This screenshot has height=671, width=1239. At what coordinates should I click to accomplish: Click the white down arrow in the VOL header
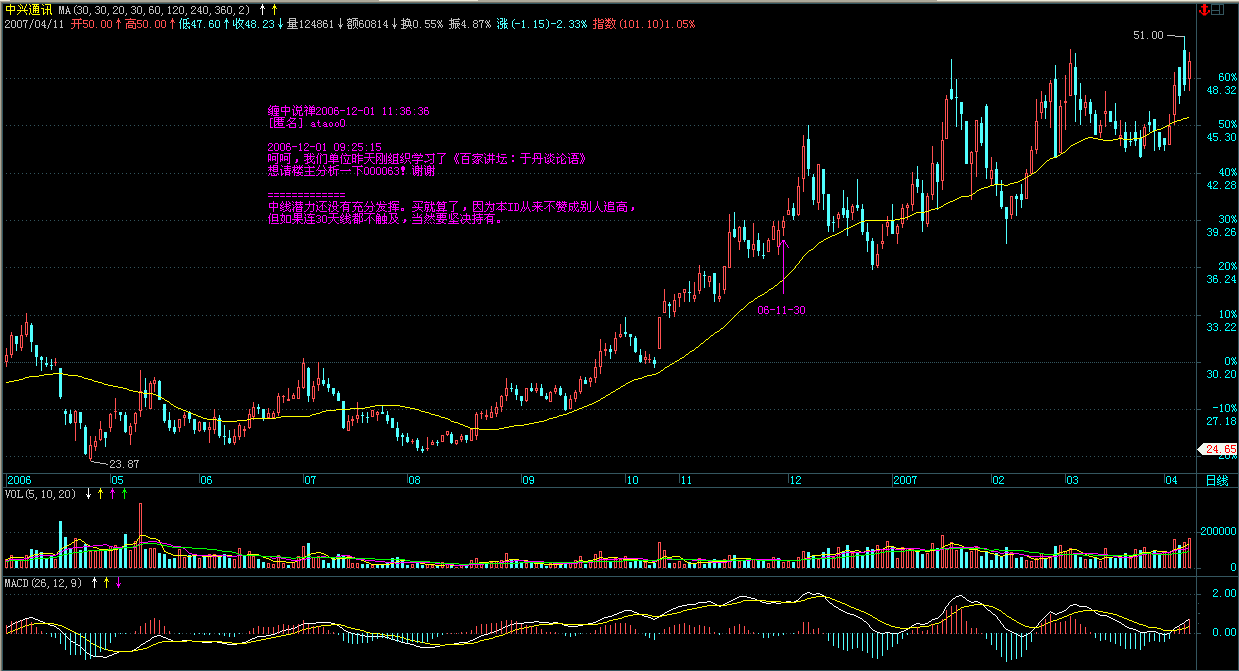coord(88,494)
